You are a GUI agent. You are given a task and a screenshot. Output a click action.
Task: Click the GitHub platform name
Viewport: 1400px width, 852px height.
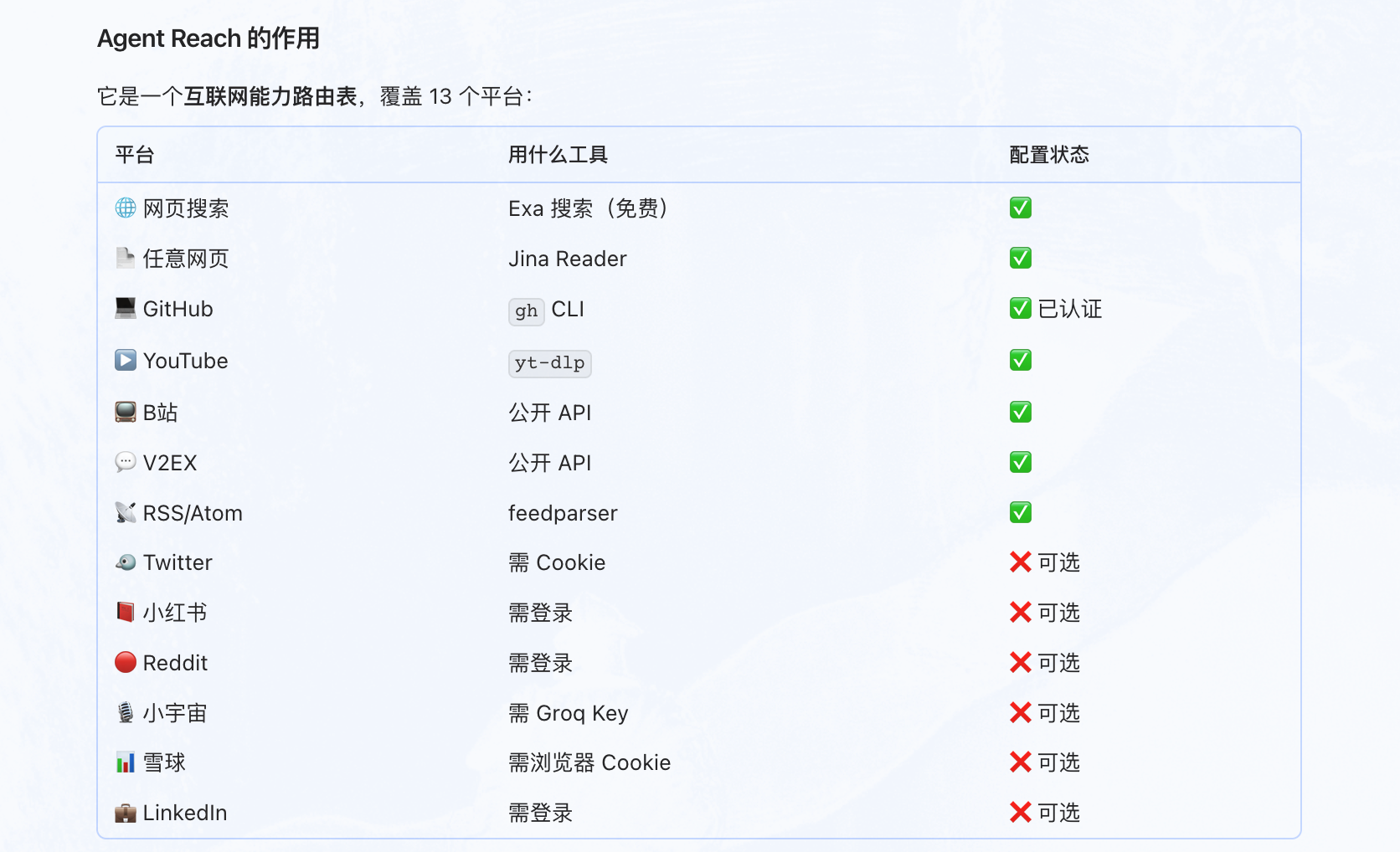pos(178,309)
